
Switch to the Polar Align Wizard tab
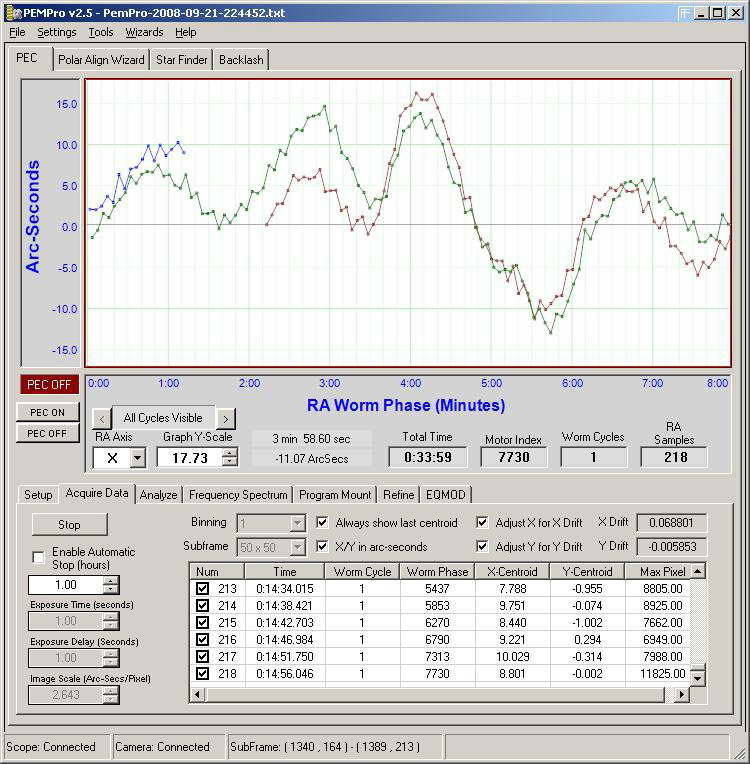(101, 60)
